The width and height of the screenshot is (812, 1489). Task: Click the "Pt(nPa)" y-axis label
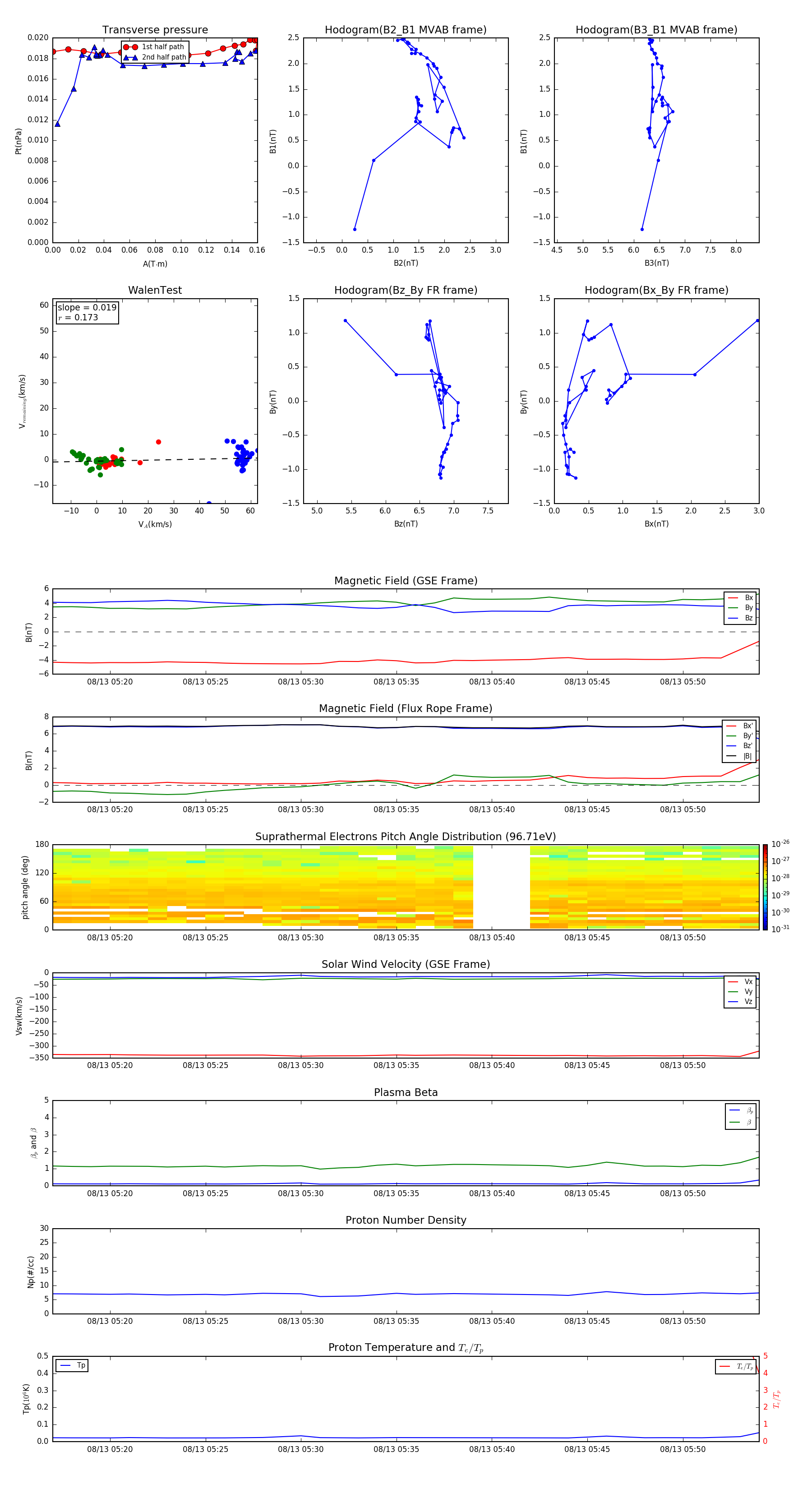18,140
